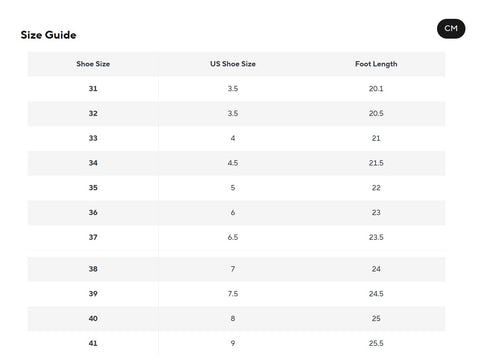Screen dimensions: 480x364
Task: Select foot length value 25.5
Action: [x=376, y=343]
